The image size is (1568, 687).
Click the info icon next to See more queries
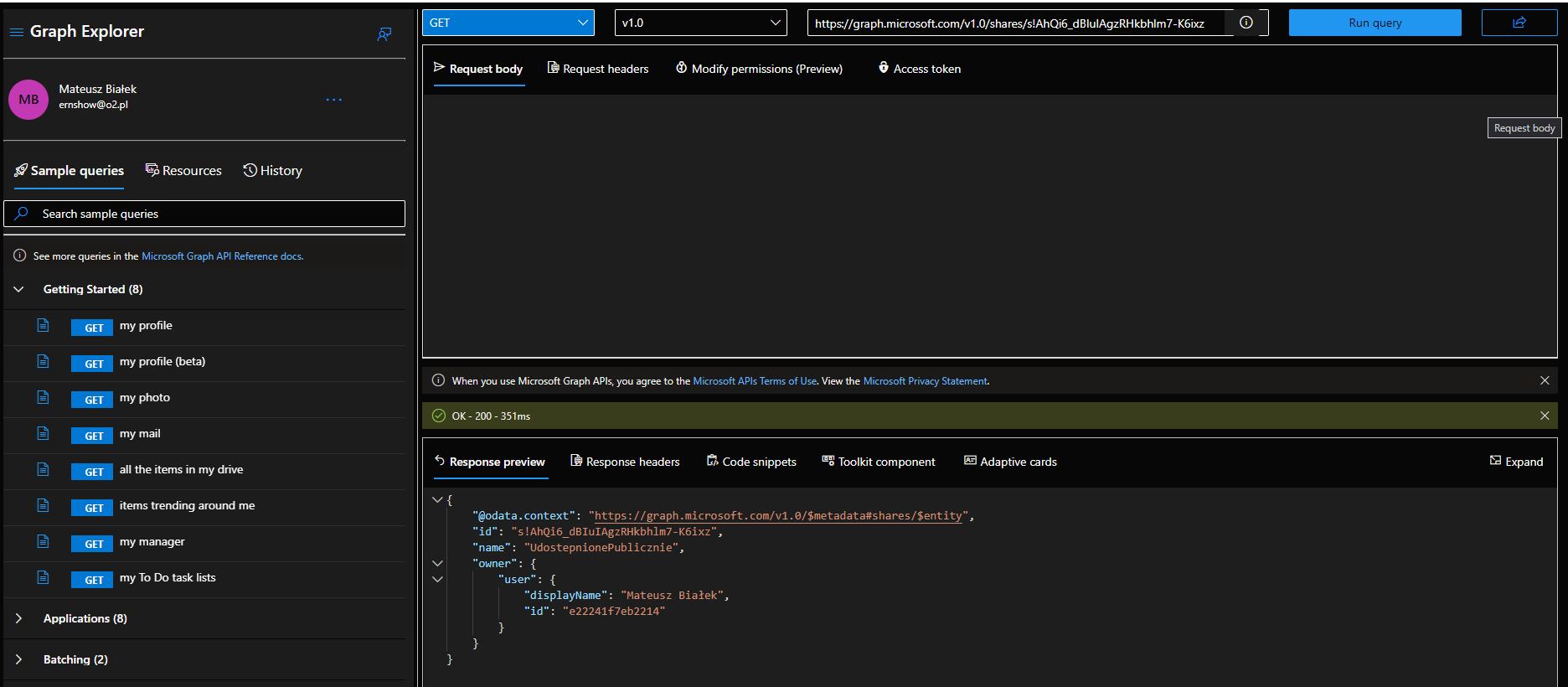click(x=20, y=256)
